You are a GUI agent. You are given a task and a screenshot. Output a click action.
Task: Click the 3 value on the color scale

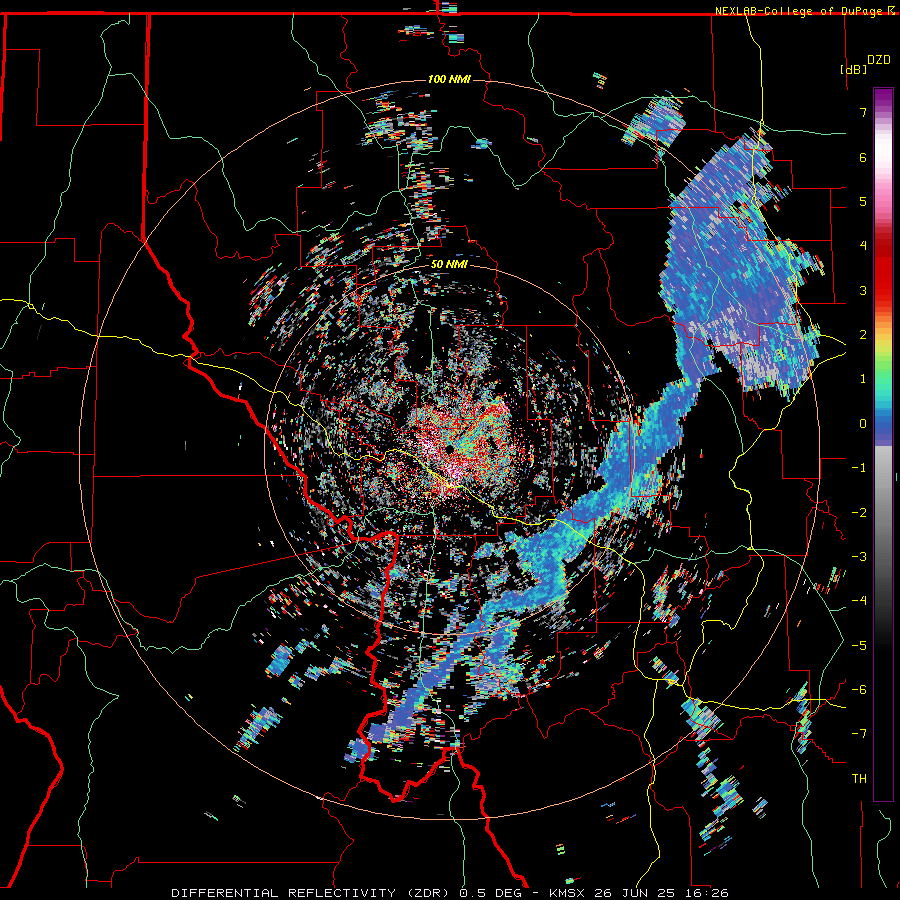click(863, 290)
